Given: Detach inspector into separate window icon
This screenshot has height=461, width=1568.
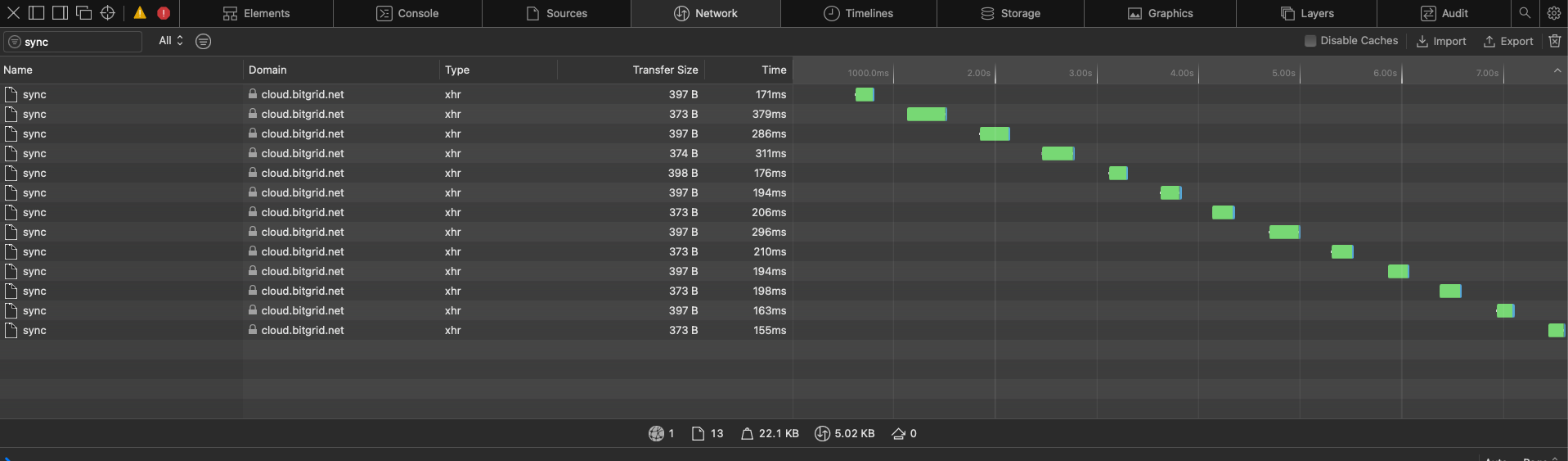Looking at the screenshot, I should pos(83,13).
